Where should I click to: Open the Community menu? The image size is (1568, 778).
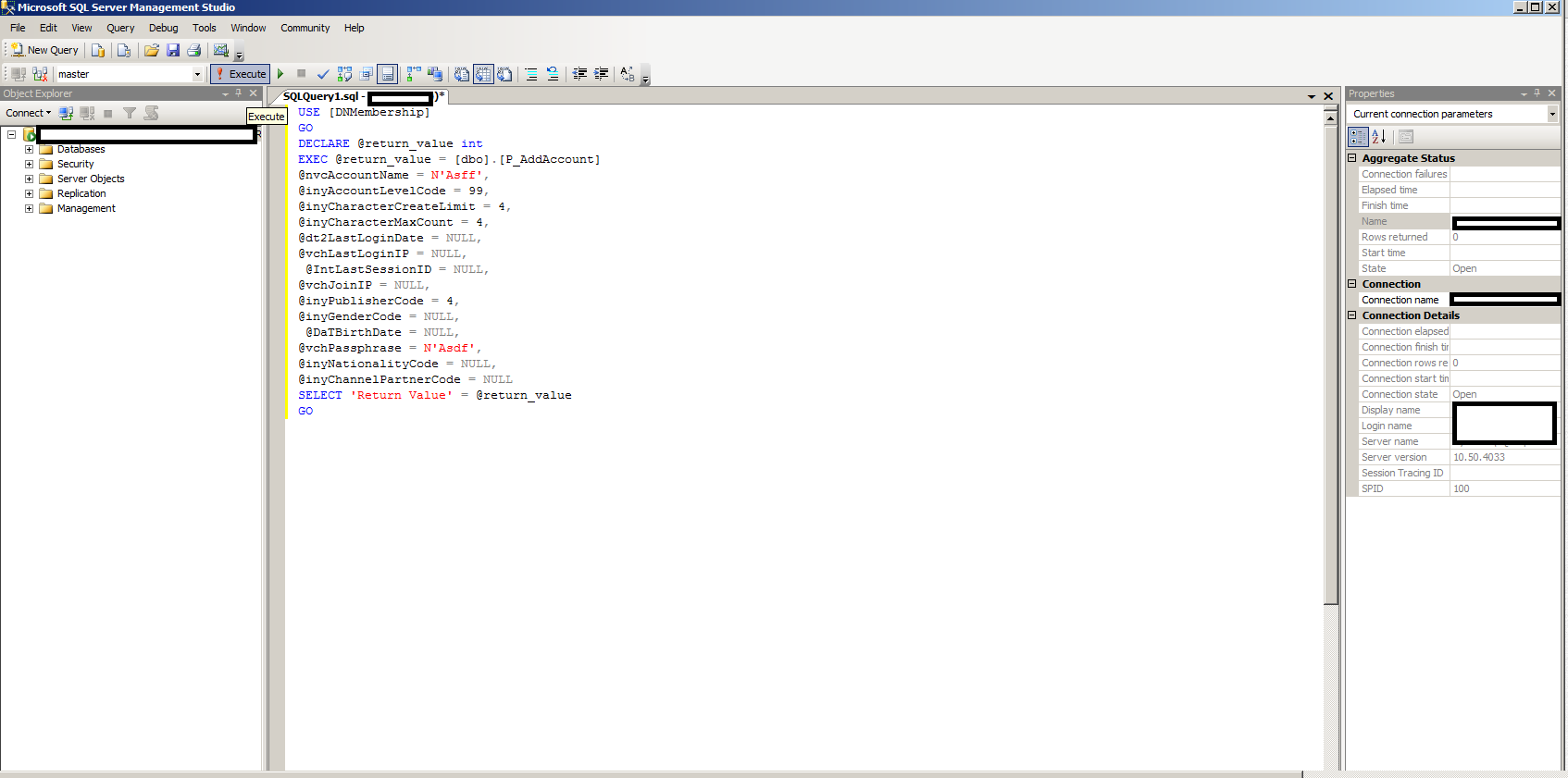(305, 28)
